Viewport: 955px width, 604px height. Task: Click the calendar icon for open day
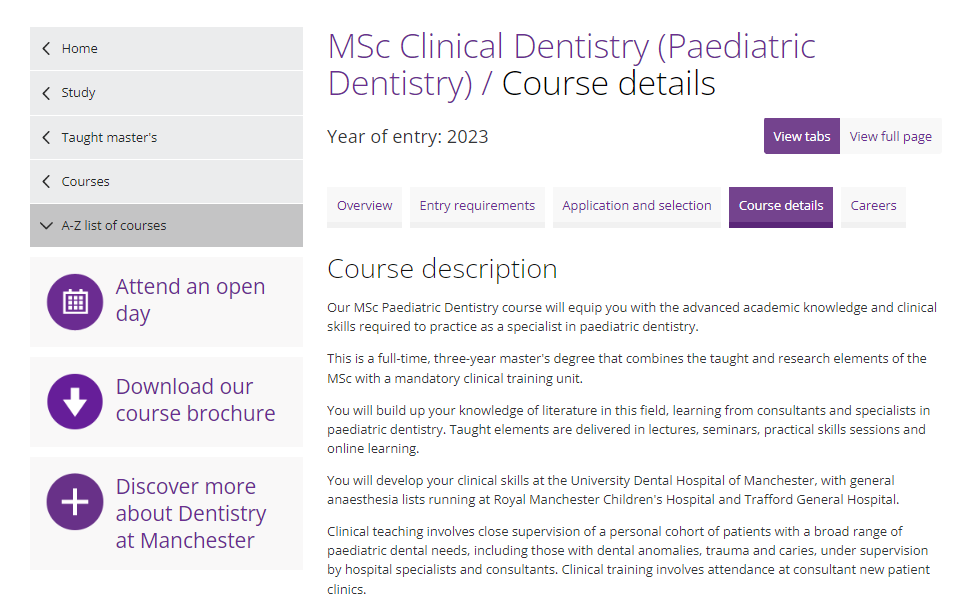tap(75, 302)
